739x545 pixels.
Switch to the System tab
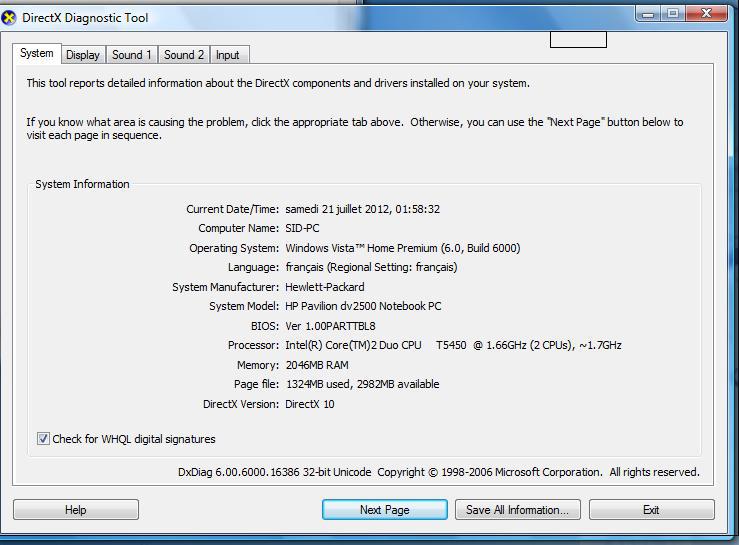point(37,53)
